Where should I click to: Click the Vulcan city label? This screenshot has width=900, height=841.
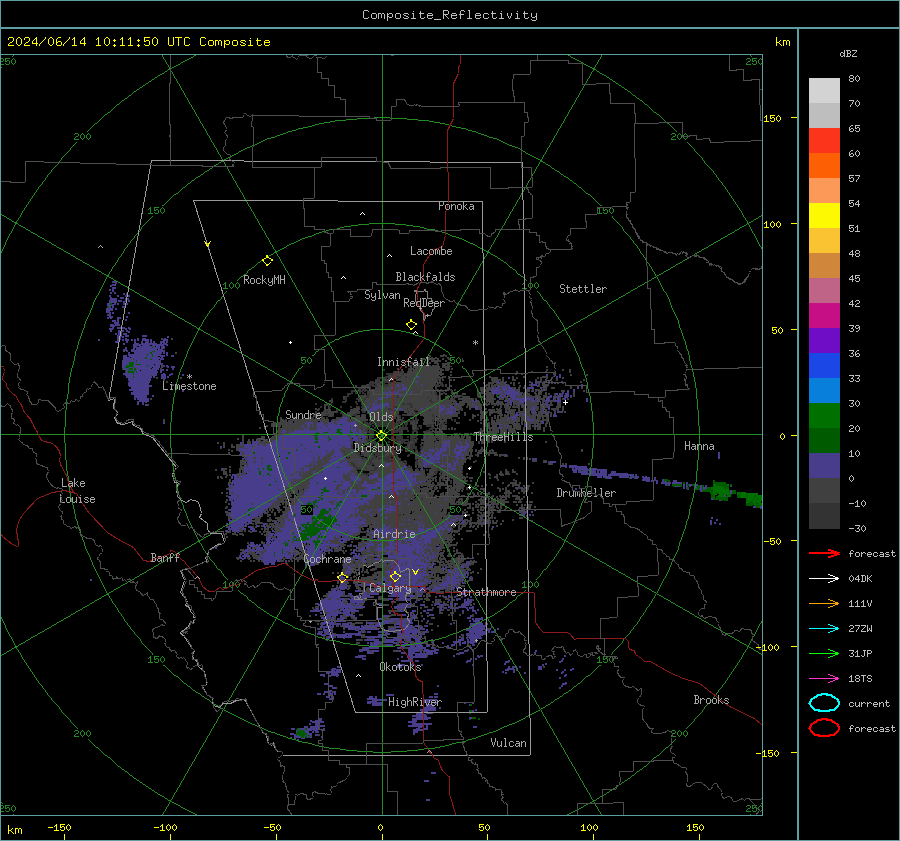pos(509,743)
